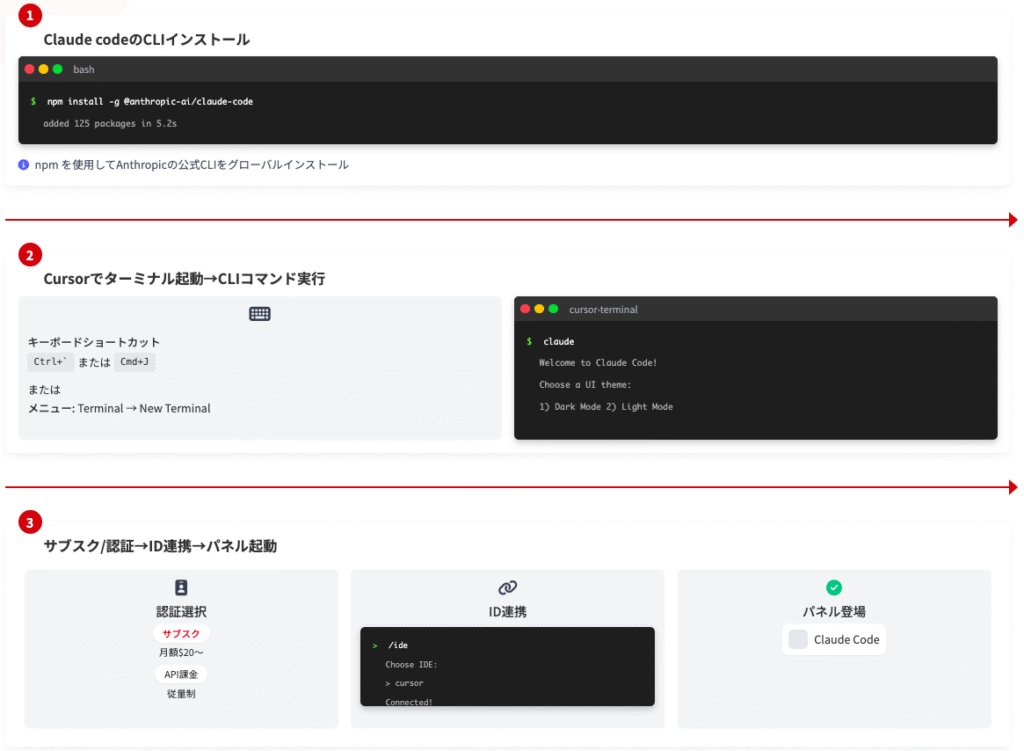Click the yellow dot in bash terminal
This screenshot has width=1024, height=751.
click(x=44, y=69)
